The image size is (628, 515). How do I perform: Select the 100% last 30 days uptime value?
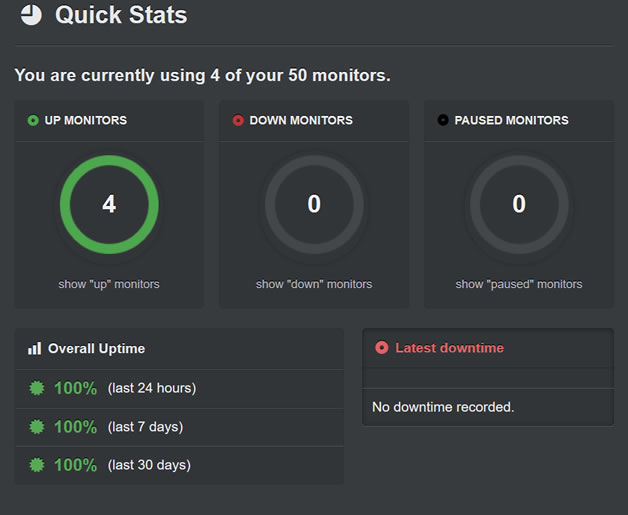coord(75,465)
